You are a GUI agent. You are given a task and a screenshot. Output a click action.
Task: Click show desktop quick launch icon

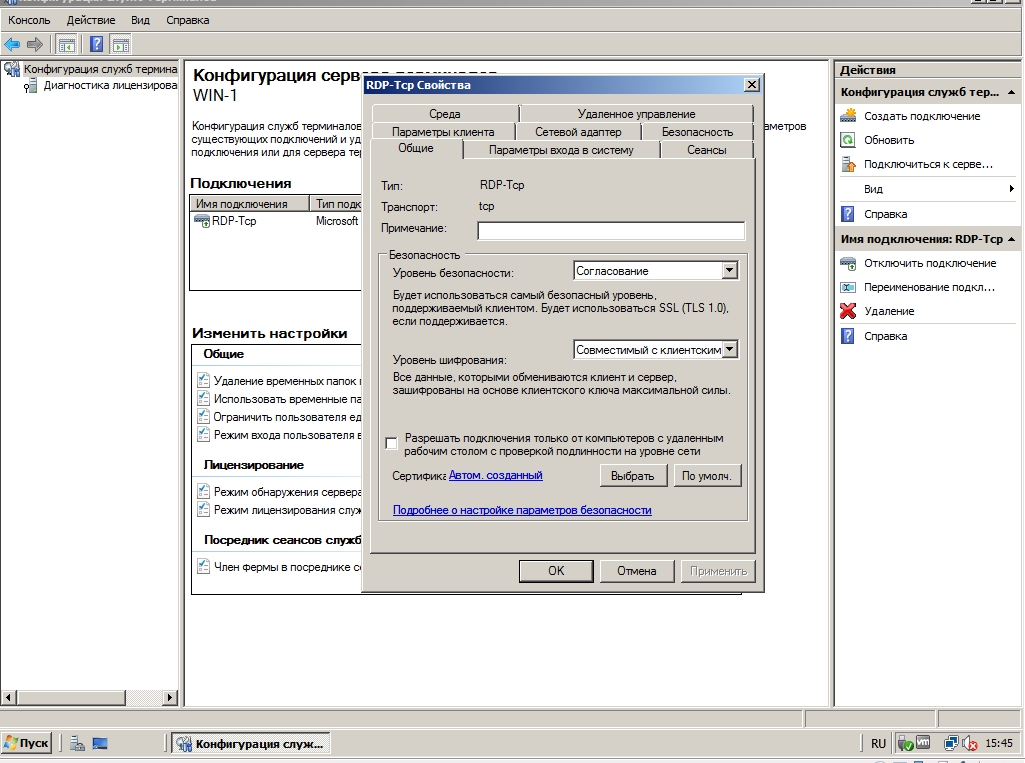click(x=100, y=743)
